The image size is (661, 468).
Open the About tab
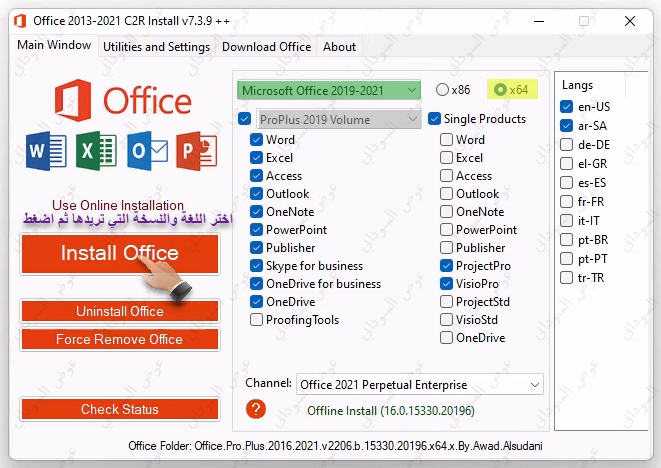[339, 46]
